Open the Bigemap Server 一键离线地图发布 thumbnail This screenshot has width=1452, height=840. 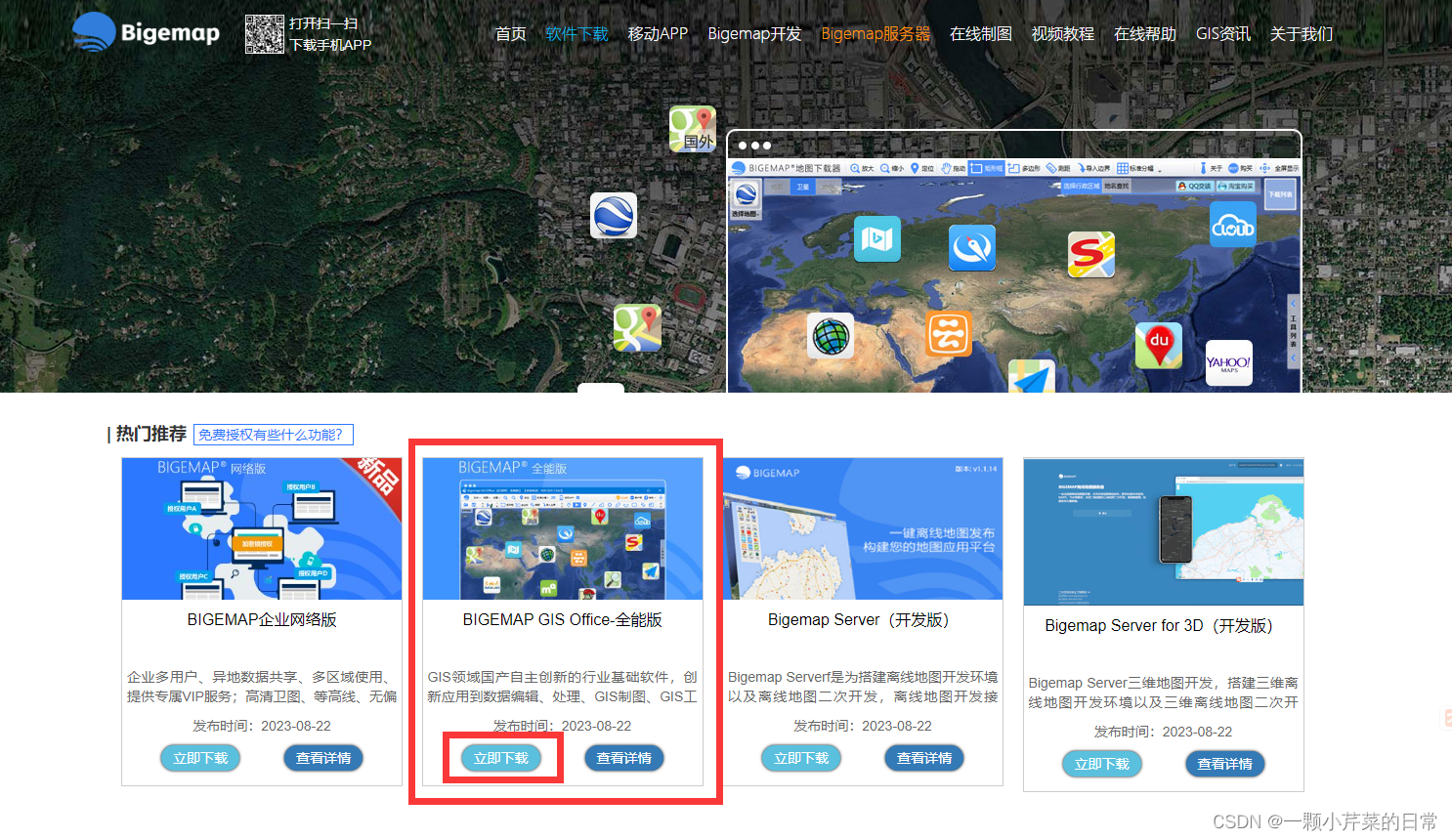[x=863, y=528]
